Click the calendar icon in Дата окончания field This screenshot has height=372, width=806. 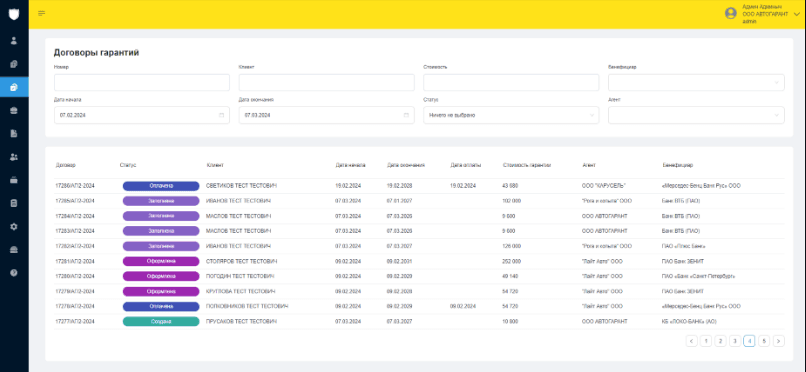pos(406,116)
